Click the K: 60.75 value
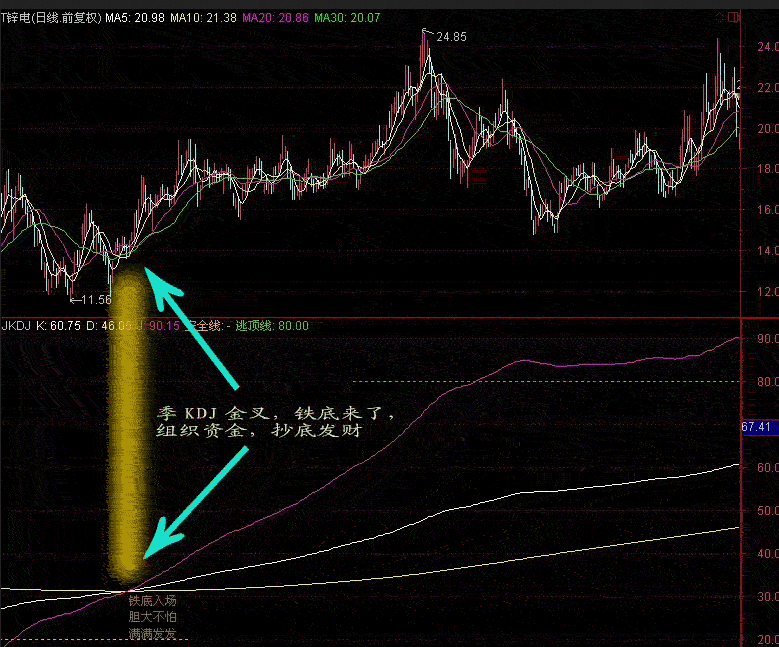The image size is (779, 647). coord(59,326)
